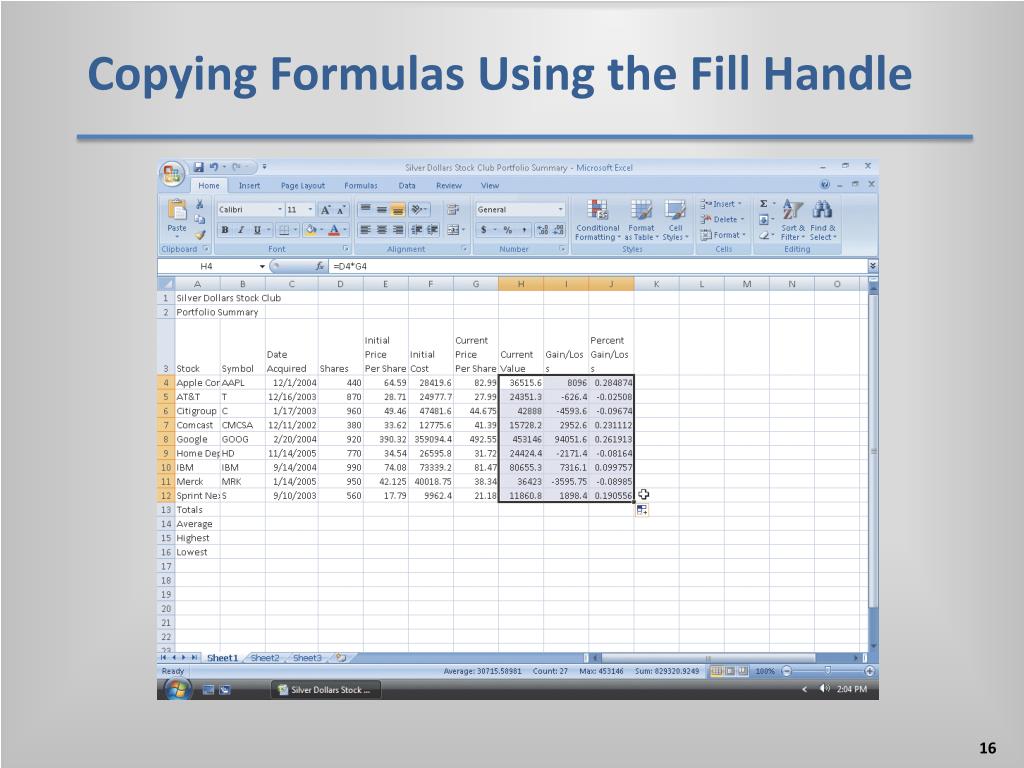Toggle Italic formatting

pyautogui.click(x=241, y=230)
